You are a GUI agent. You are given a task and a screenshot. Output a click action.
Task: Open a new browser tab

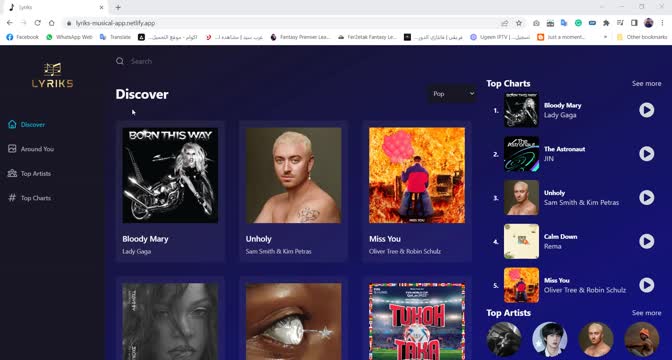point(118,7)
